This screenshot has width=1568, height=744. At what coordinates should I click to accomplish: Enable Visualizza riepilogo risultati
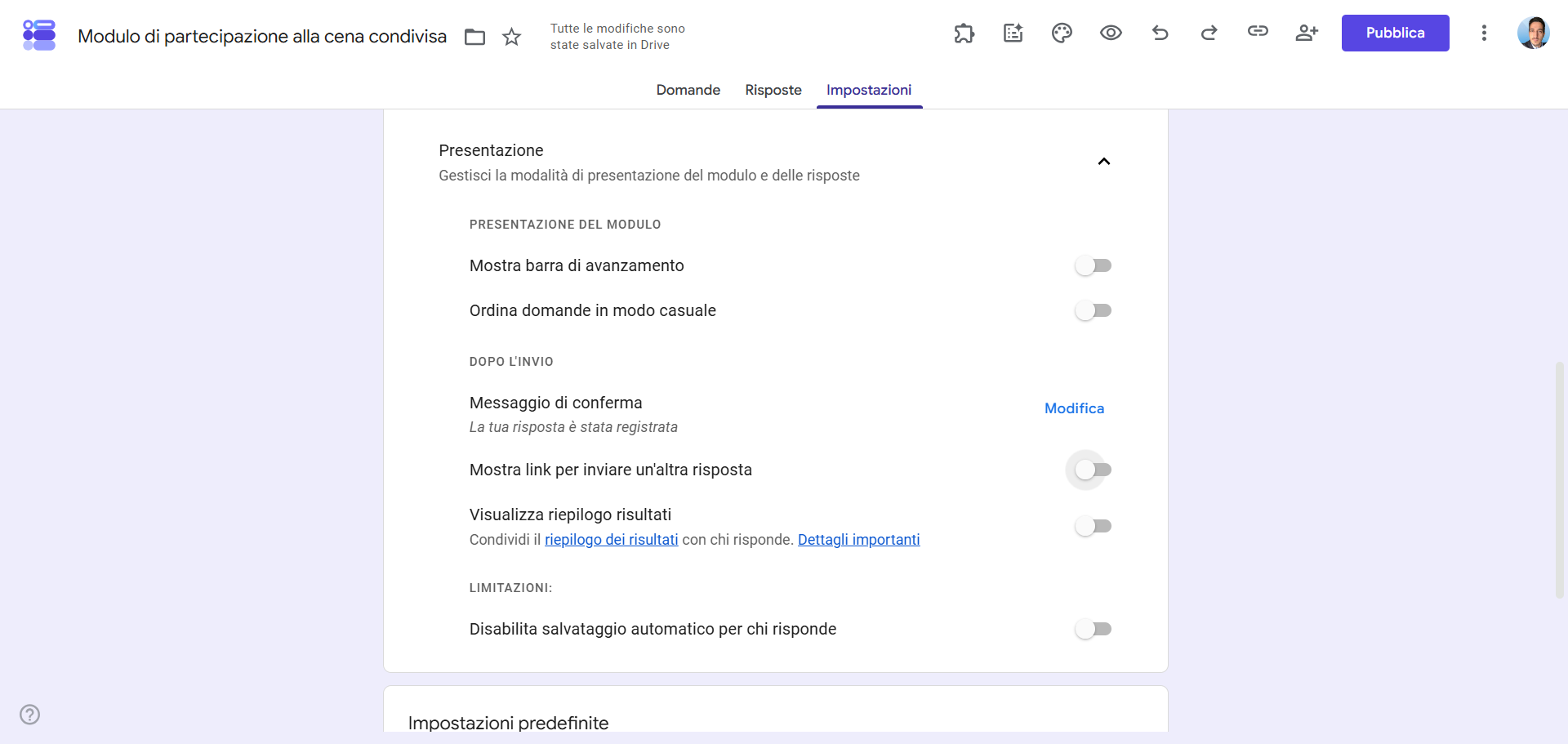point(1094,526)
